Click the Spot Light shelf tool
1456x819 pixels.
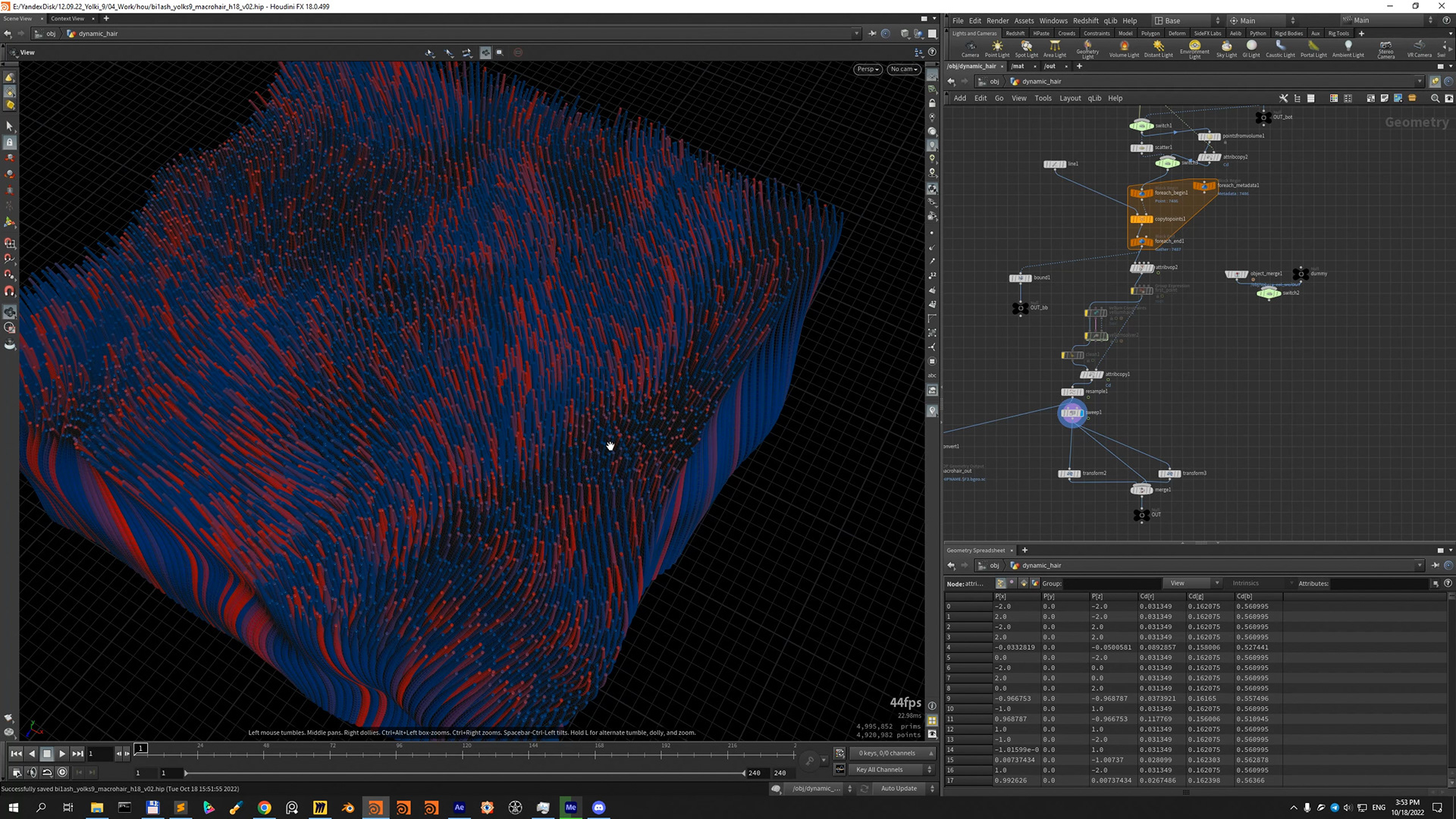[x=1026, y=49]
